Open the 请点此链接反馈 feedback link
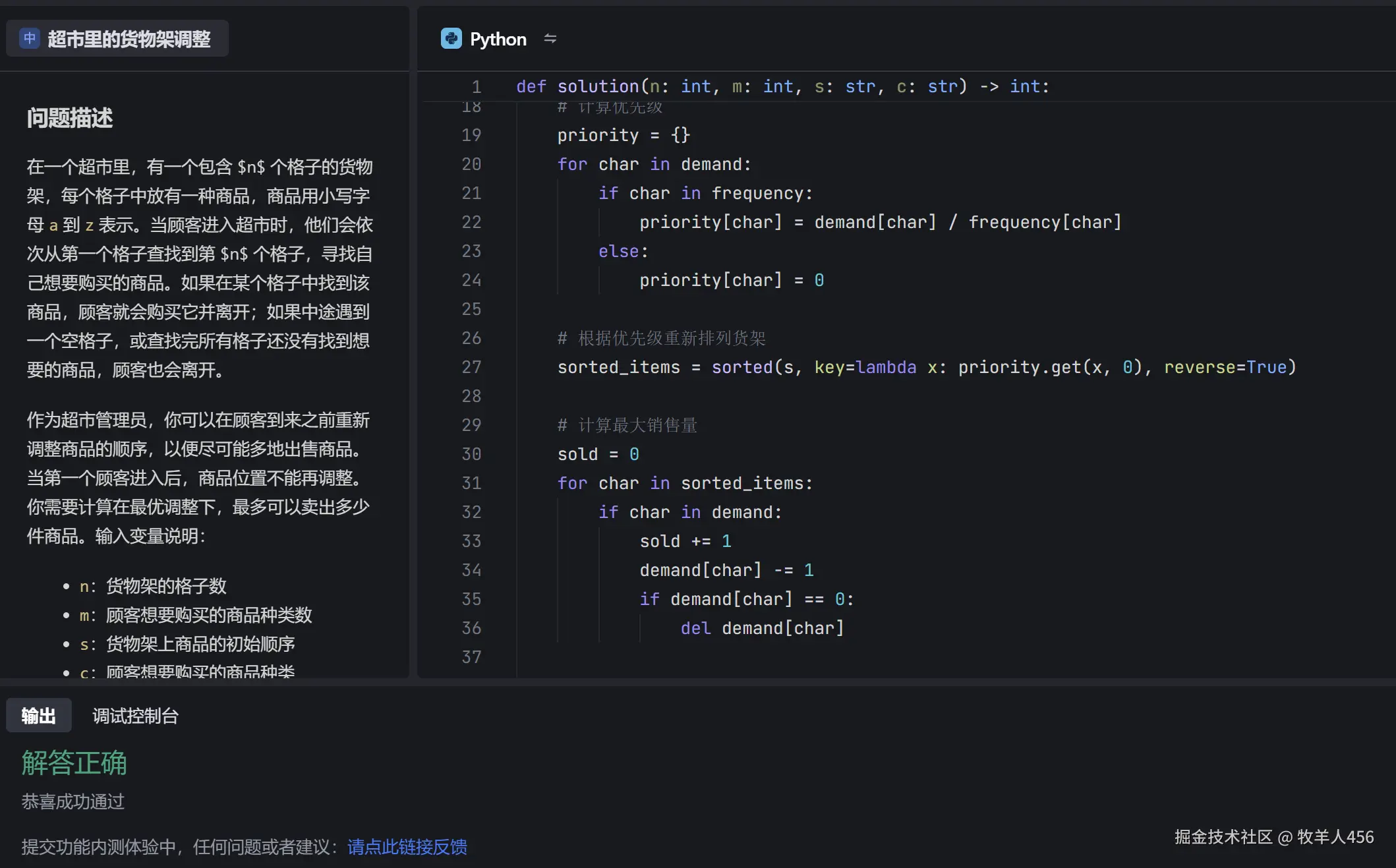The height and width of the screenshot is (868, 1396). [407, 848]
